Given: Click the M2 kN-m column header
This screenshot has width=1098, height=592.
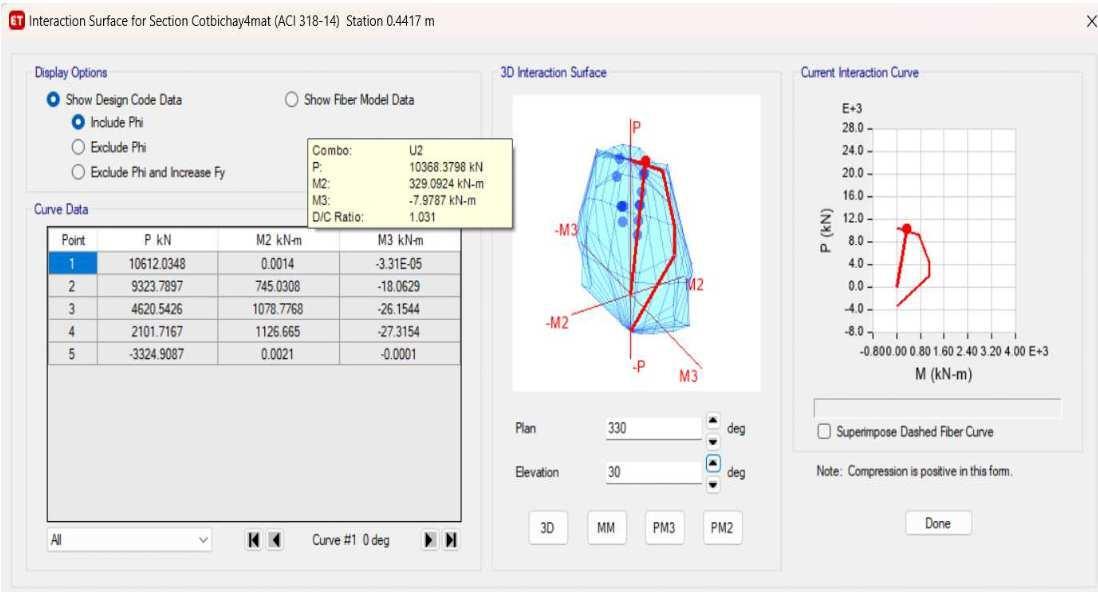Looking at the screenshot, I should click(x=279, y=240).
